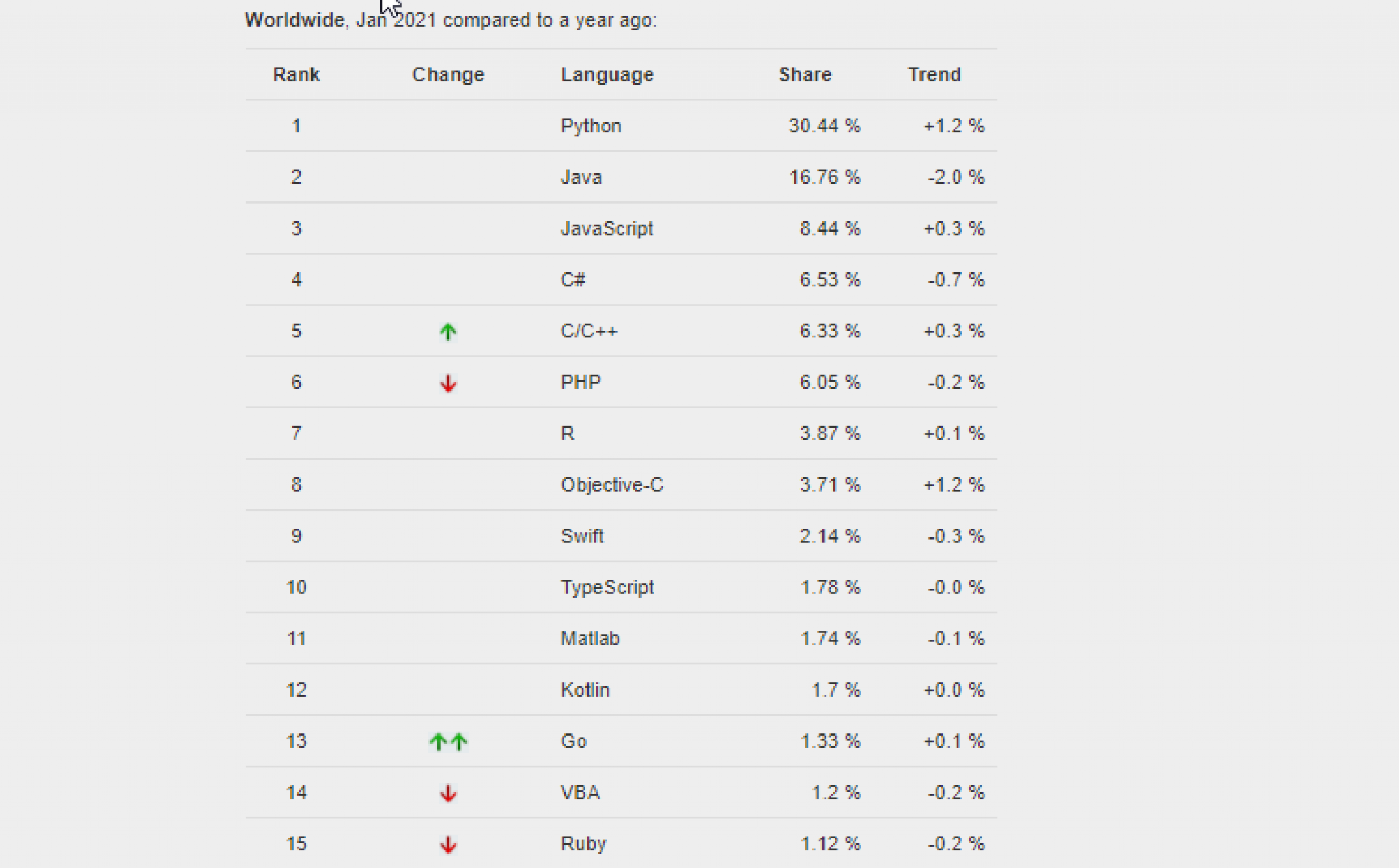Click the red down arrow beside PHP
Screen dimensions: 1399x868
pyautogui.click(x=448, y=383)
